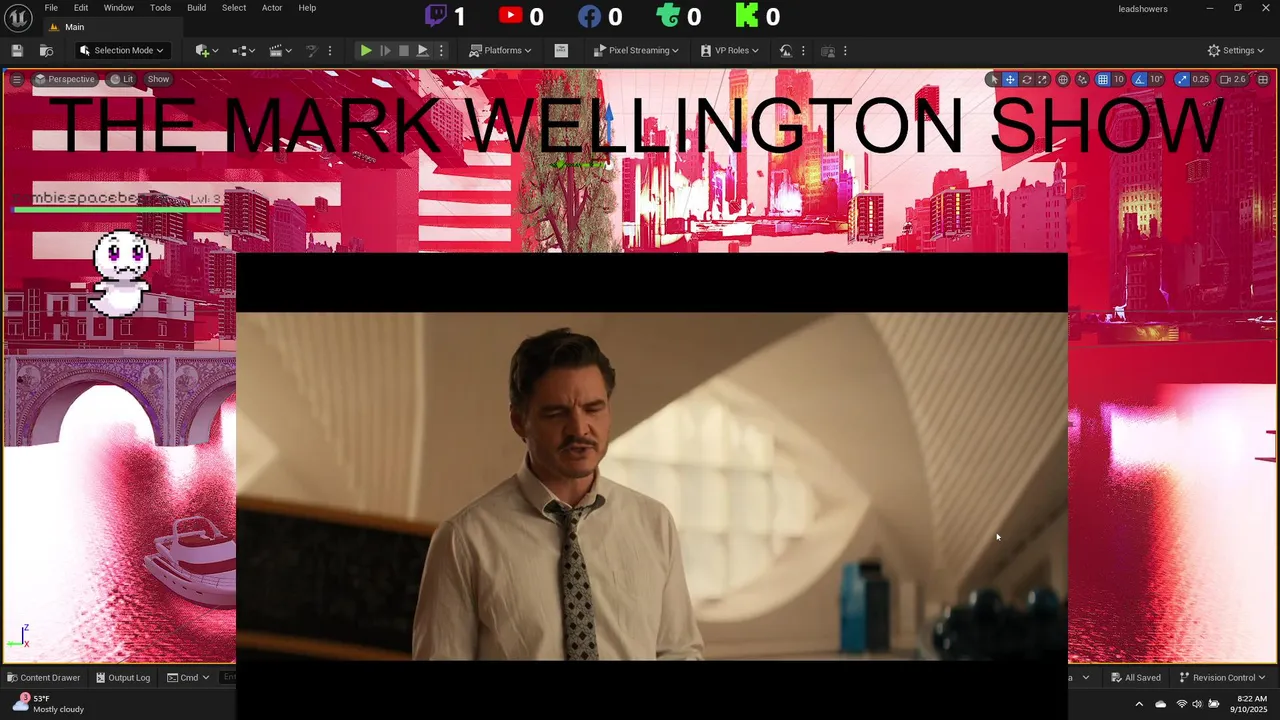Open the Wi-Fi network tray icon
This screenshot has height=720, width=1280.
1181,704
